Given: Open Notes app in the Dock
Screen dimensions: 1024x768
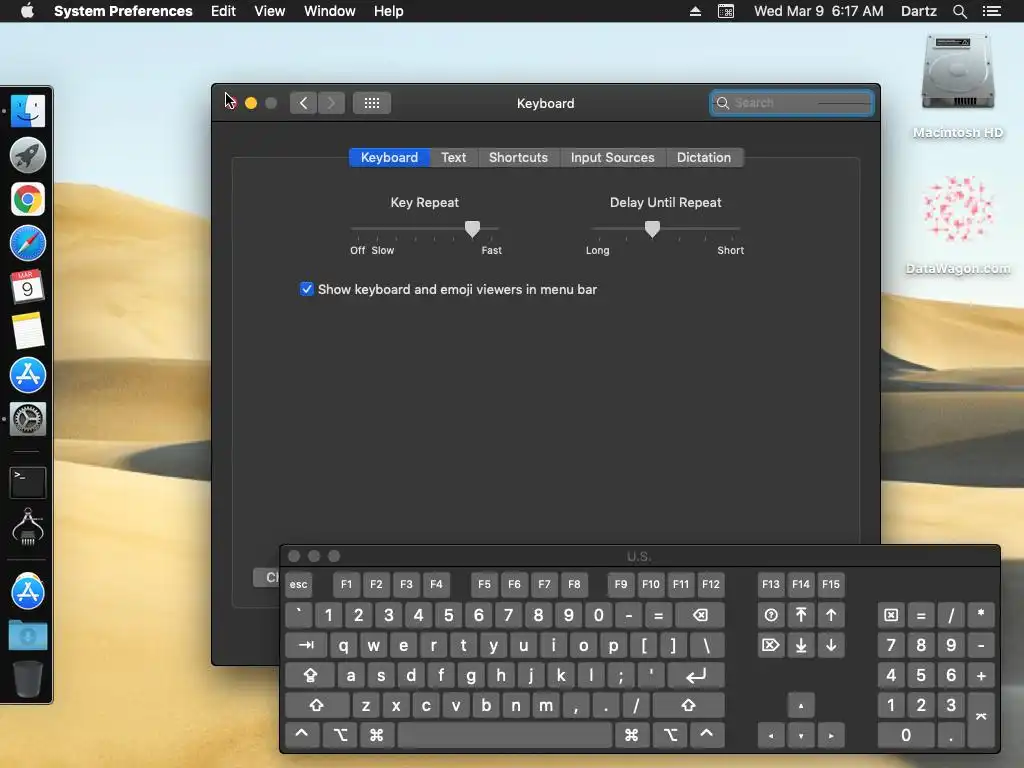Looking at the screenshot, I should (x=27, y=330).
